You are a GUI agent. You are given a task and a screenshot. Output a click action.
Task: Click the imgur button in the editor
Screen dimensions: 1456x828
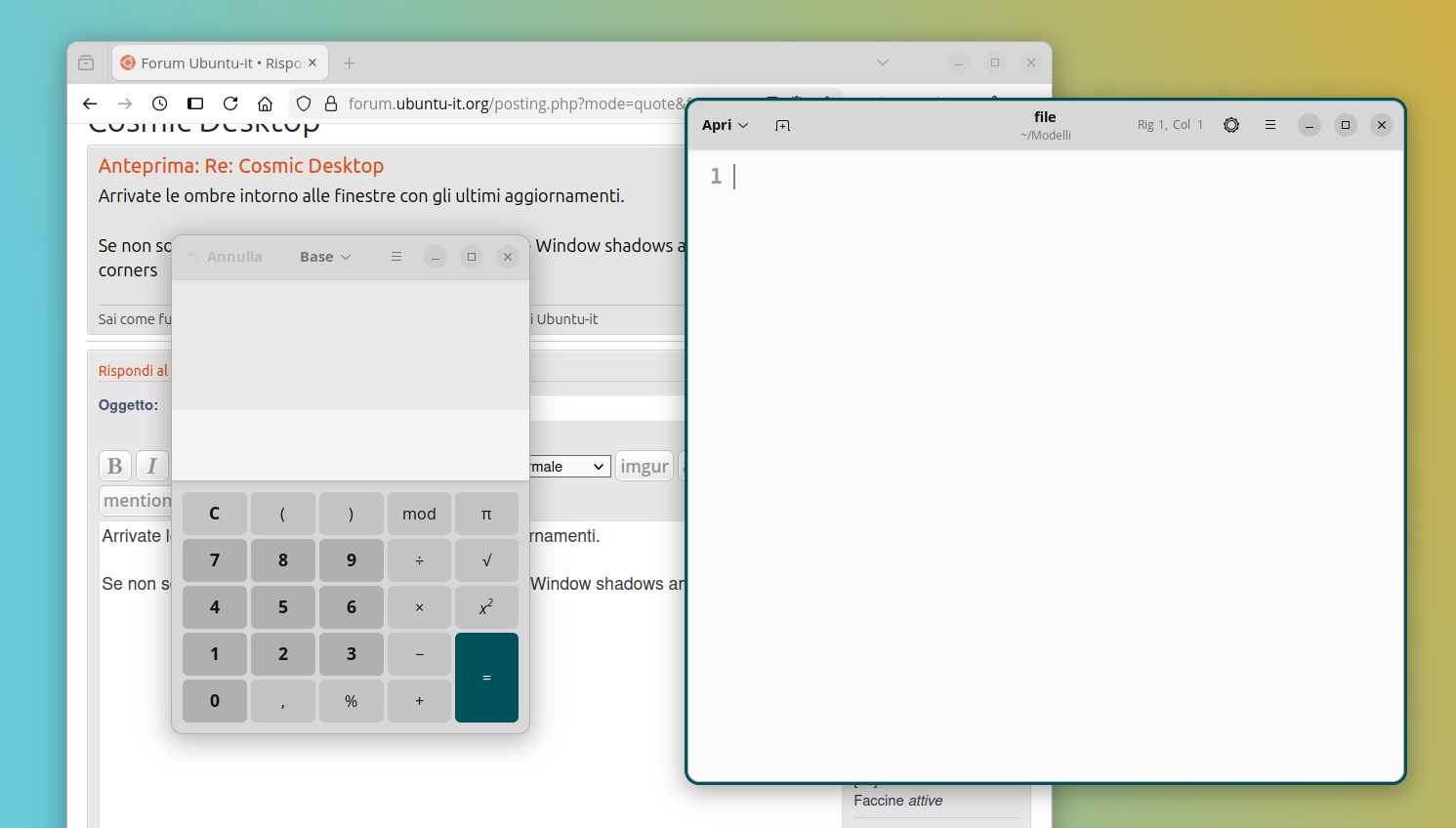coord(645,466)
